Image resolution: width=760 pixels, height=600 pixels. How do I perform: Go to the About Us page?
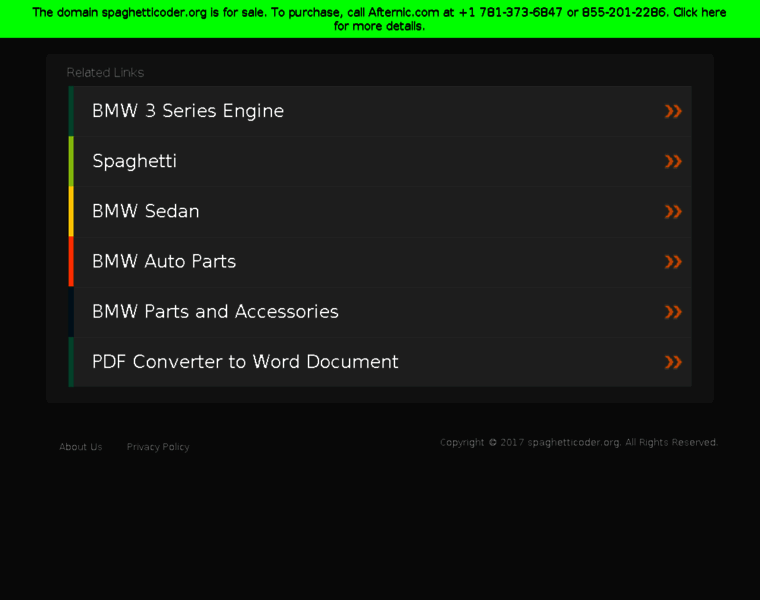pyautogui.click(x=80, y=447)
